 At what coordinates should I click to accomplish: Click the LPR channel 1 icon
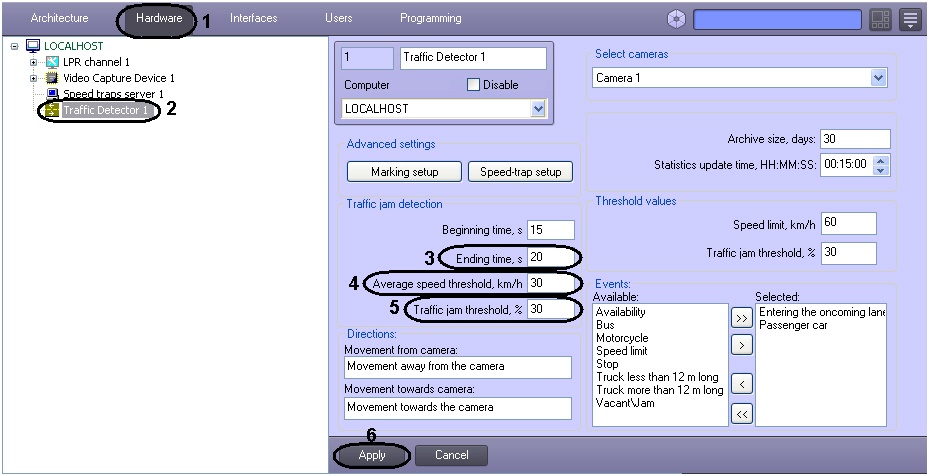click(x=53, y=62)
